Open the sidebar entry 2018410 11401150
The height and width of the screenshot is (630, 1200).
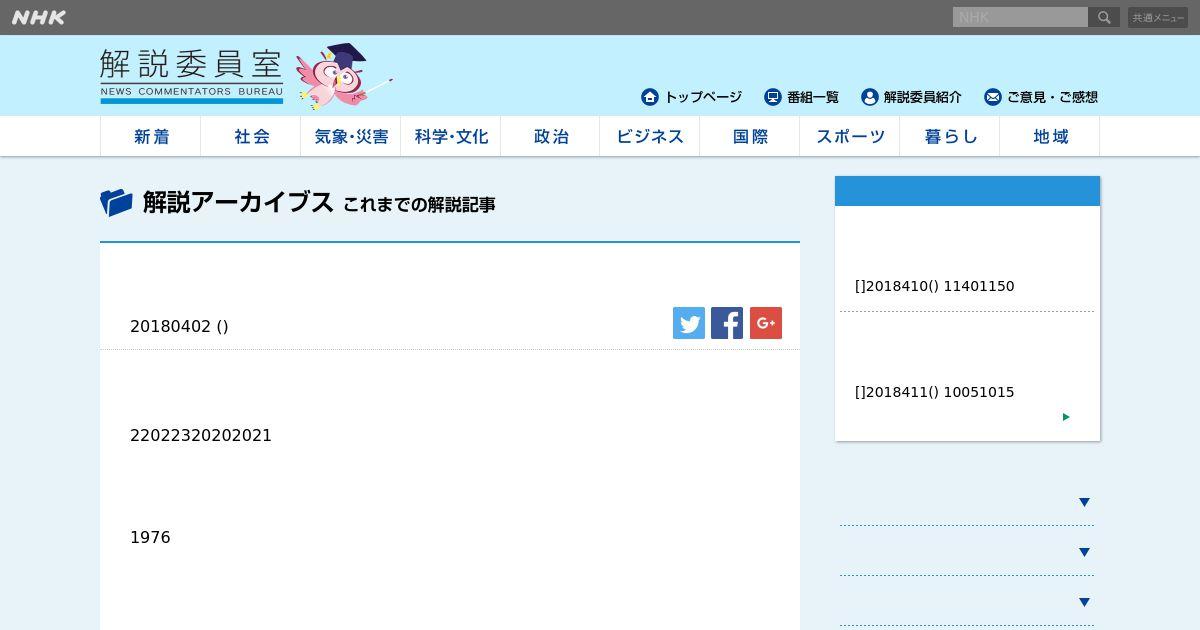935,286
